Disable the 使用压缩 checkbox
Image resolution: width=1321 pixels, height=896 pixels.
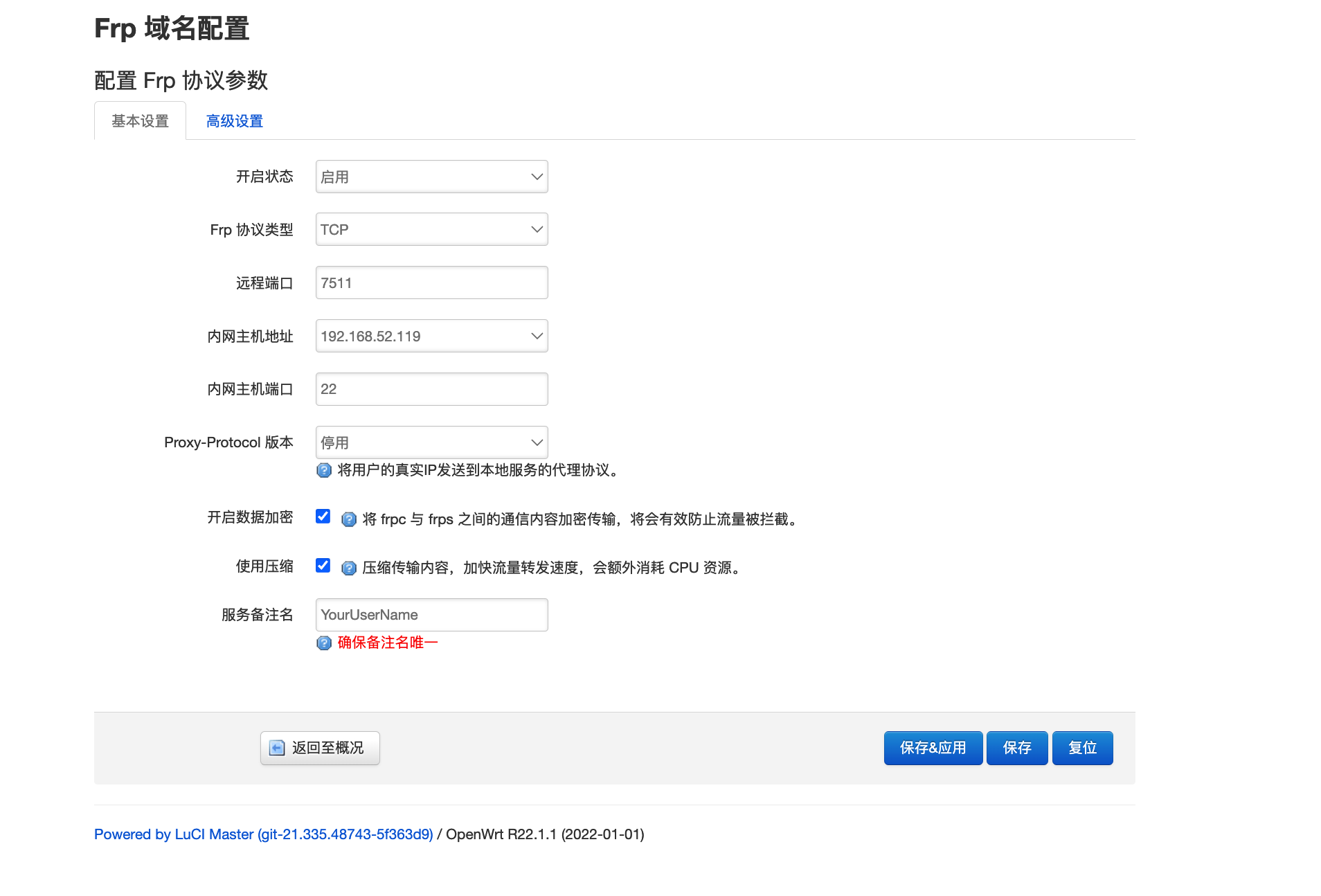pos(323,566)
